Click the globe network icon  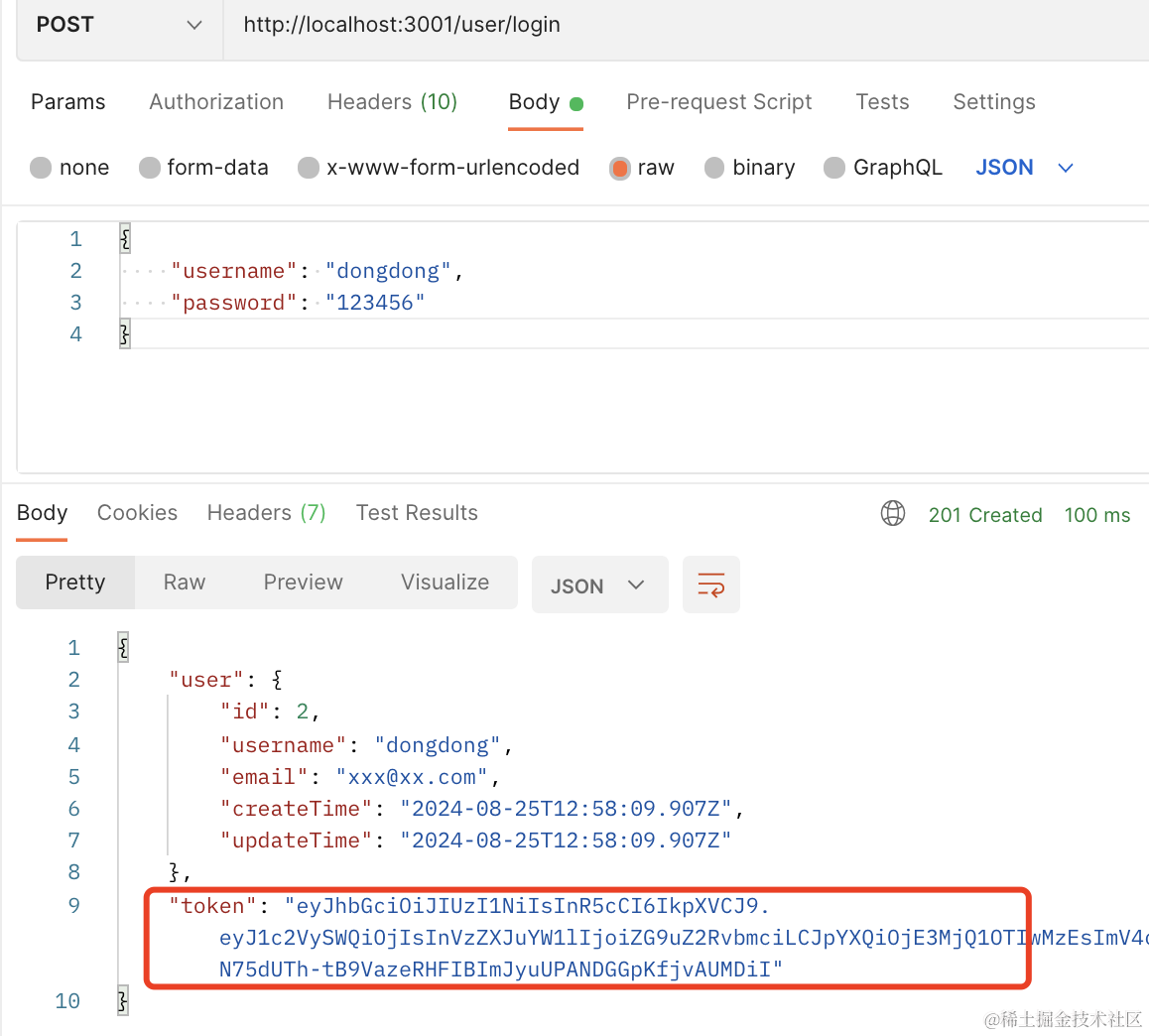pos(893,513)
